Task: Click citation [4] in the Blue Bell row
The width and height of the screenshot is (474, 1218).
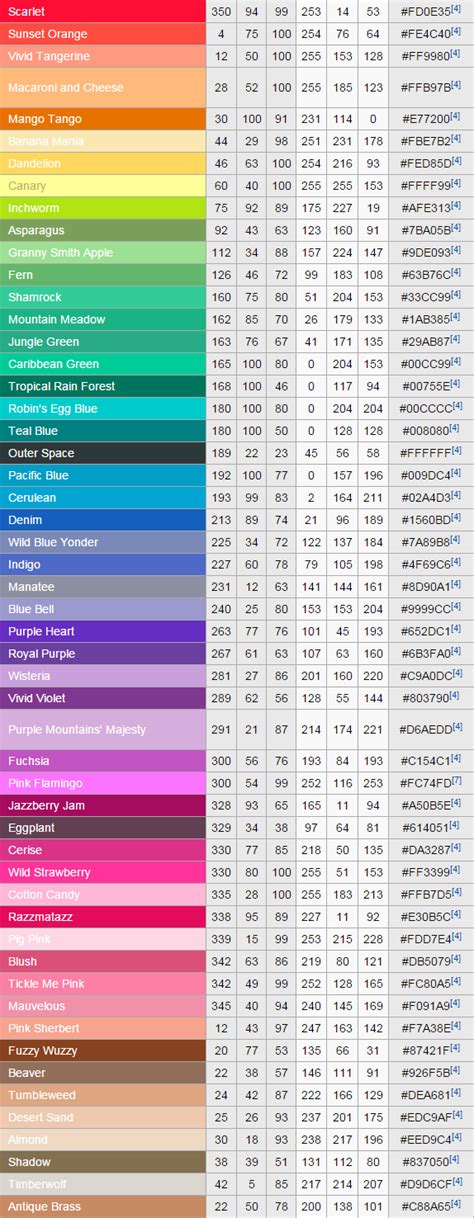Action: click(x=456, y=606)
